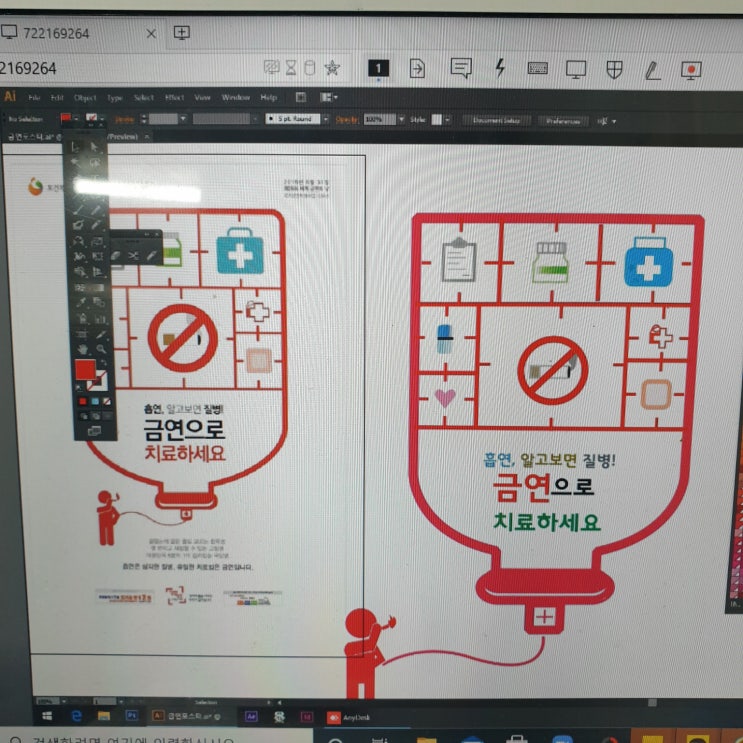Click the AnyDesk actions lightning bolt icon

pos(500,68)
